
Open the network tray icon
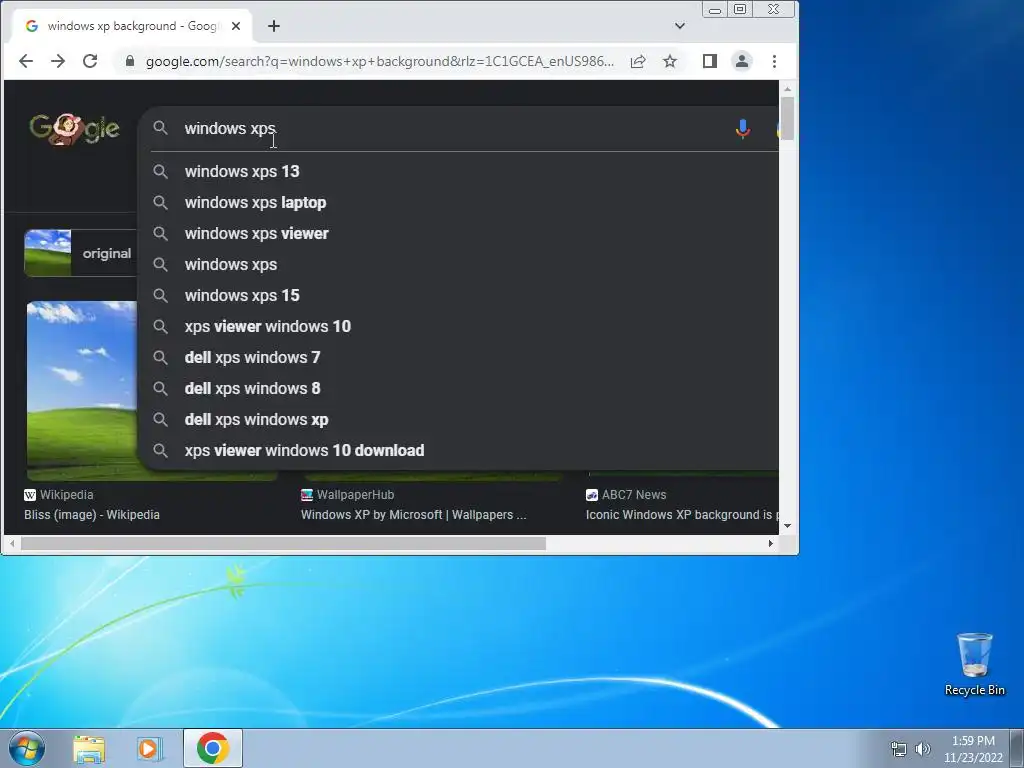click(899, 749)
